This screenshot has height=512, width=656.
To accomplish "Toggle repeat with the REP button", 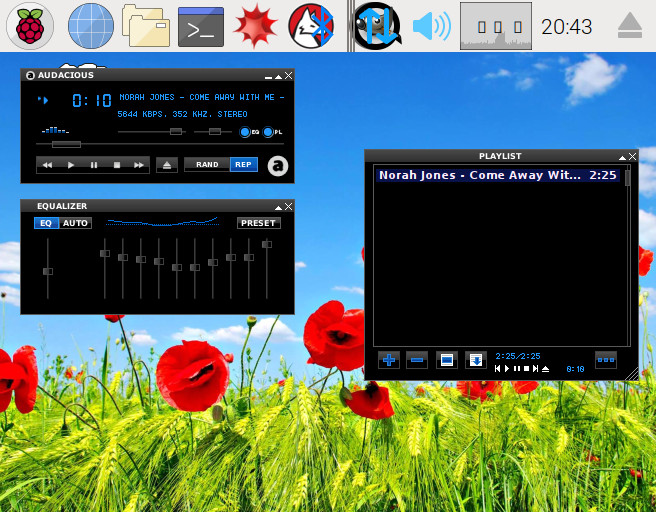I will point(243,165).
